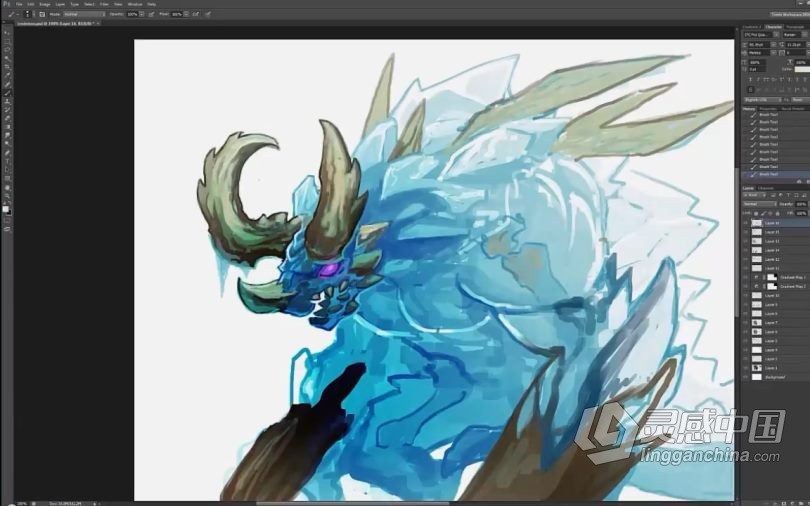This screenshot has width=810, height=506.
Task: Filter layers by type layers
Action: [788, 195]
